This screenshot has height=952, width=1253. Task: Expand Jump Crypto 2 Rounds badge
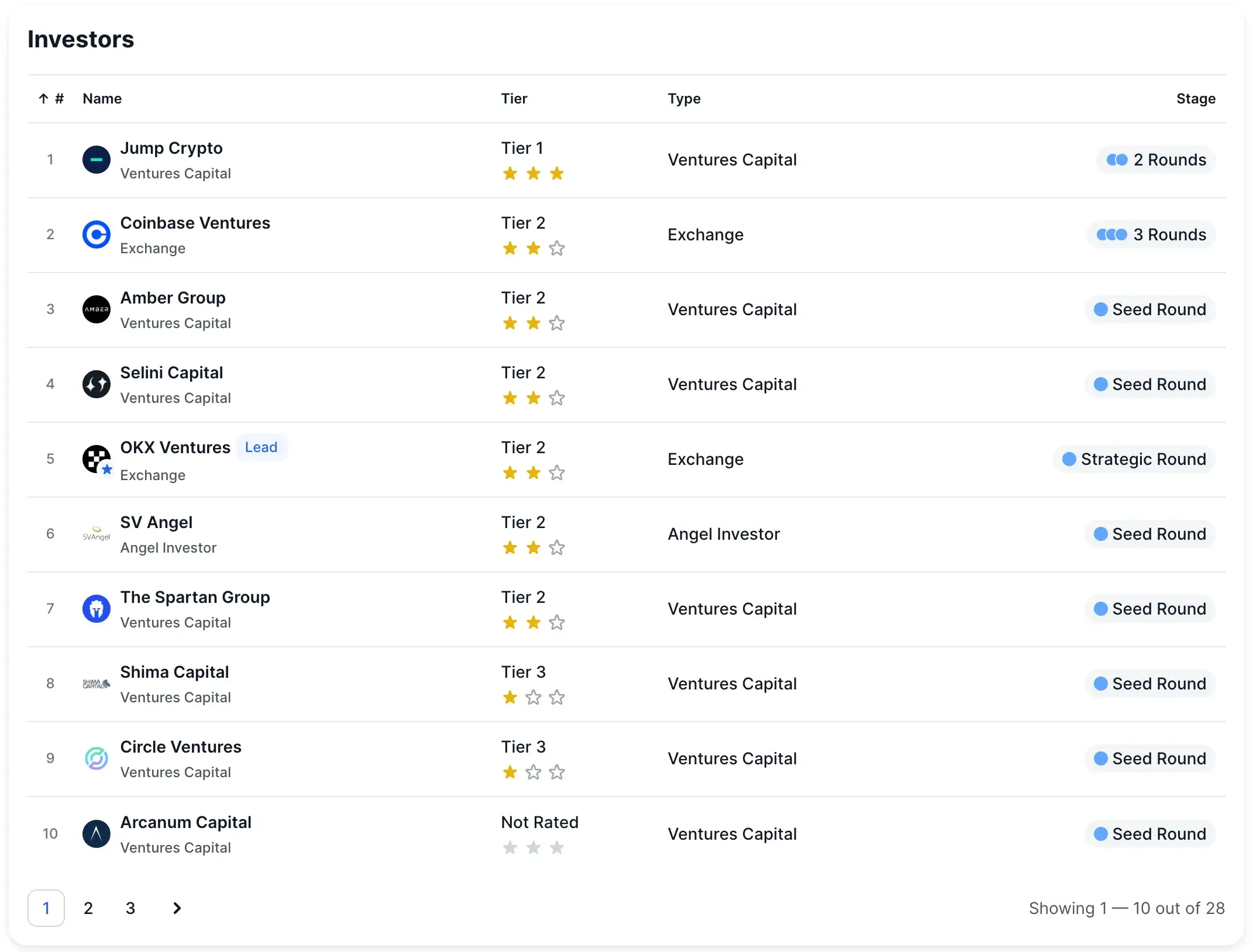coord(1156,160)
